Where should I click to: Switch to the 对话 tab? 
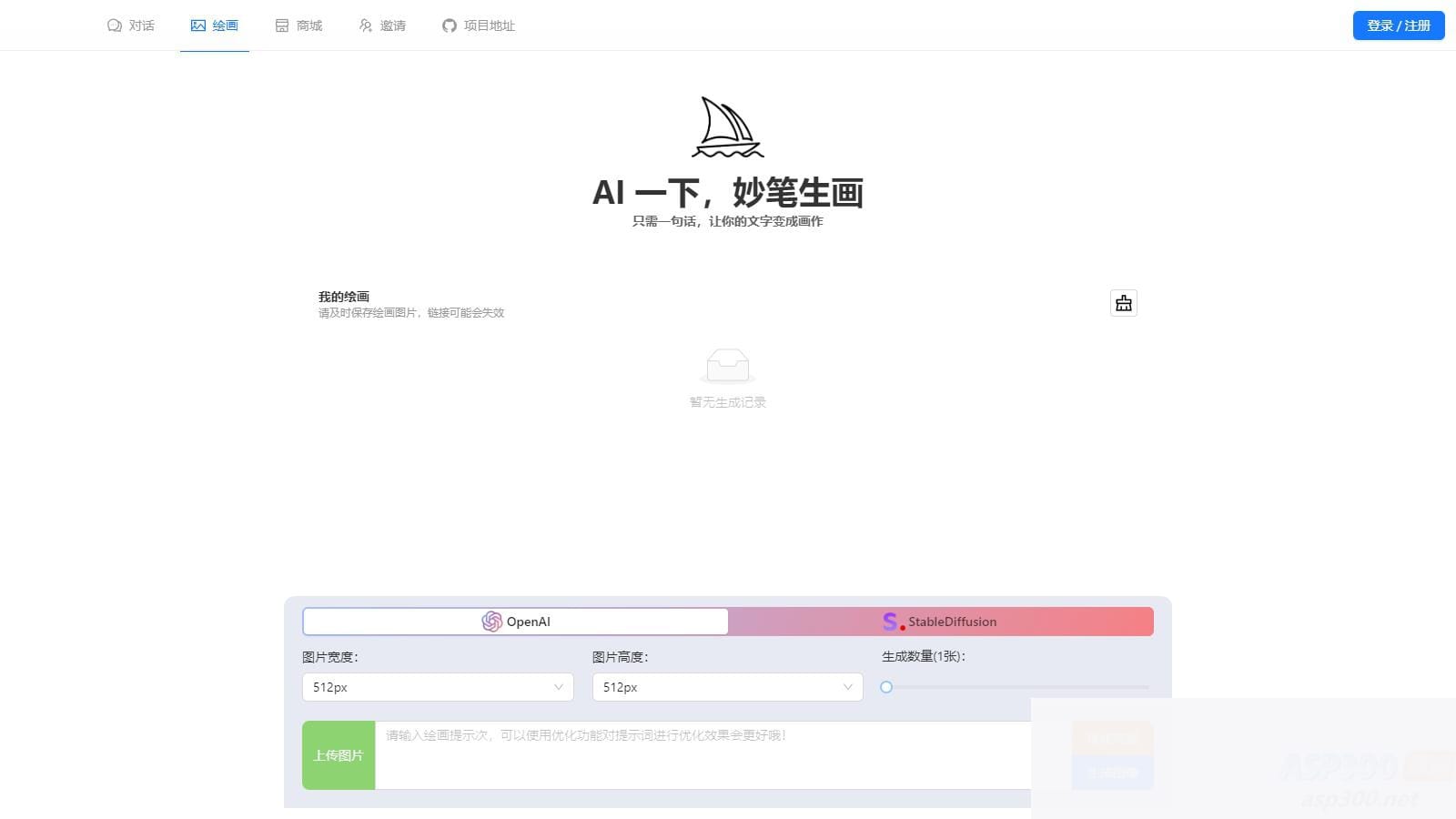(131, 25)
